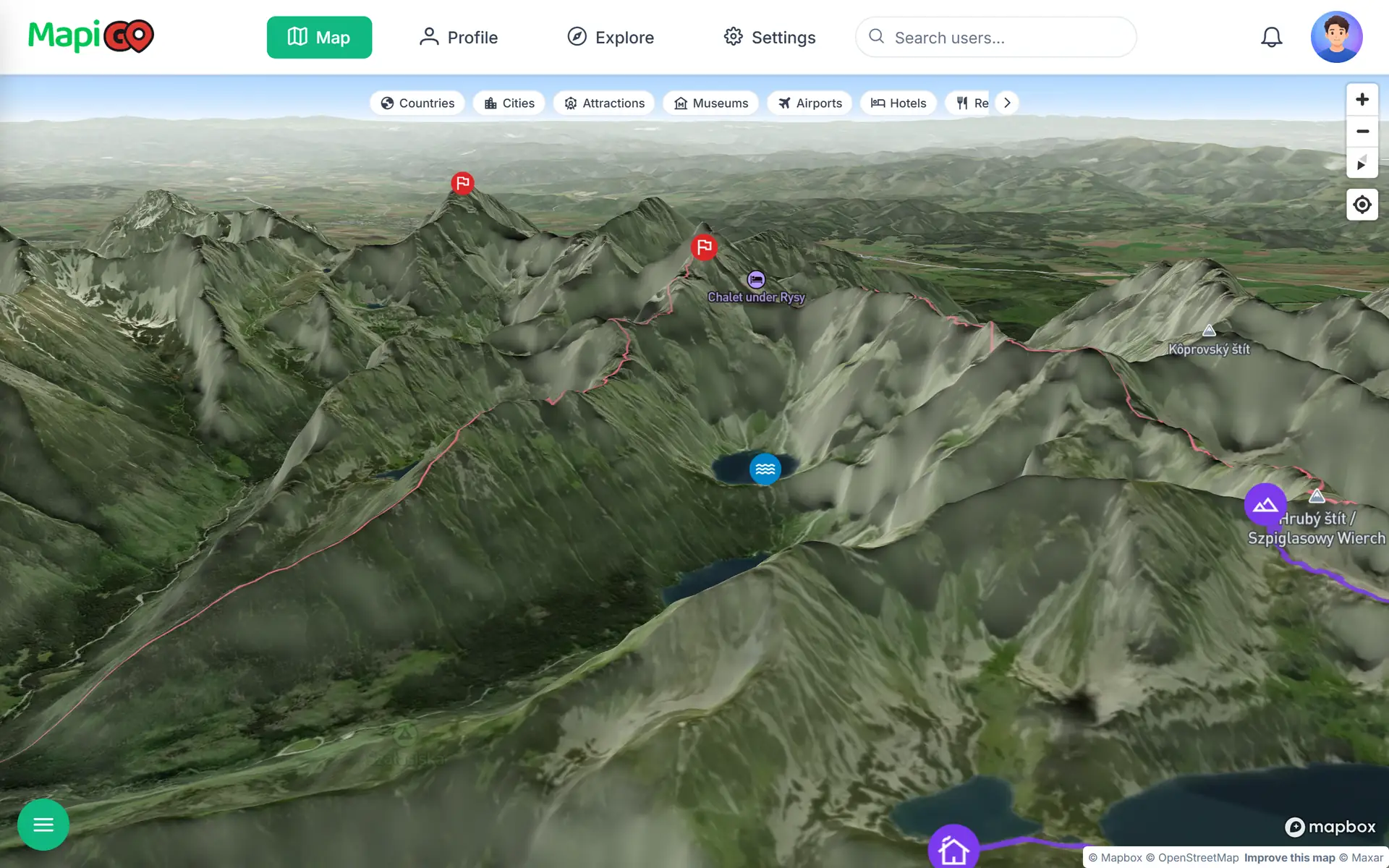Switch to the Map tab
This screenshot has width=1389, height=868.
coord(319,37)
